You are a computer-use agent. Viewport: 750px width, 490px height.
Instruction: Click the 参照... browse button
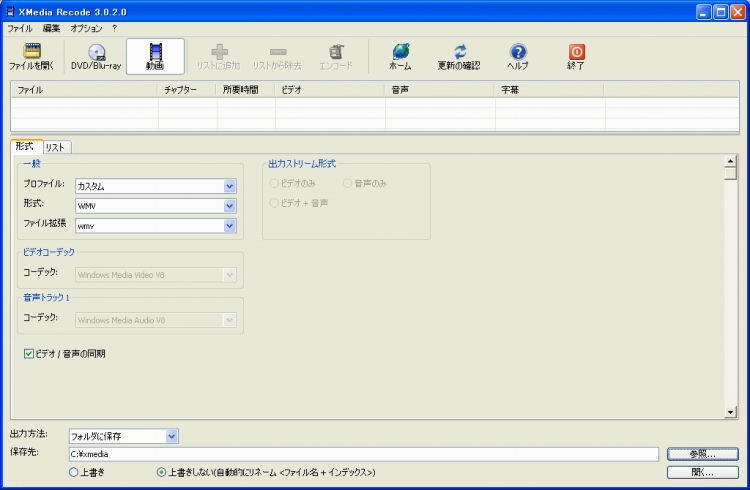click(703, 454)
